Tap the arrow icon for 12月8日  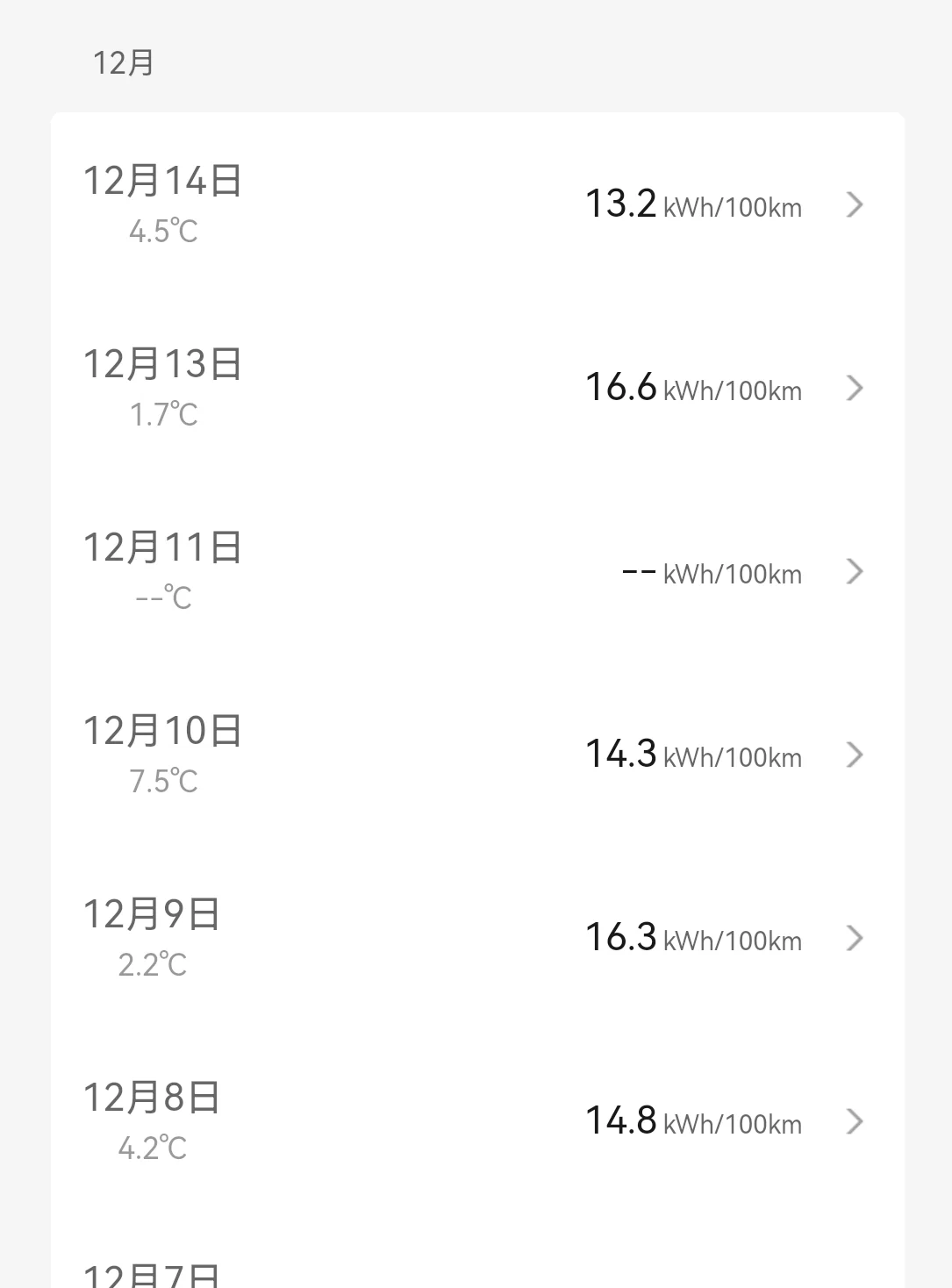point(855,1121)
